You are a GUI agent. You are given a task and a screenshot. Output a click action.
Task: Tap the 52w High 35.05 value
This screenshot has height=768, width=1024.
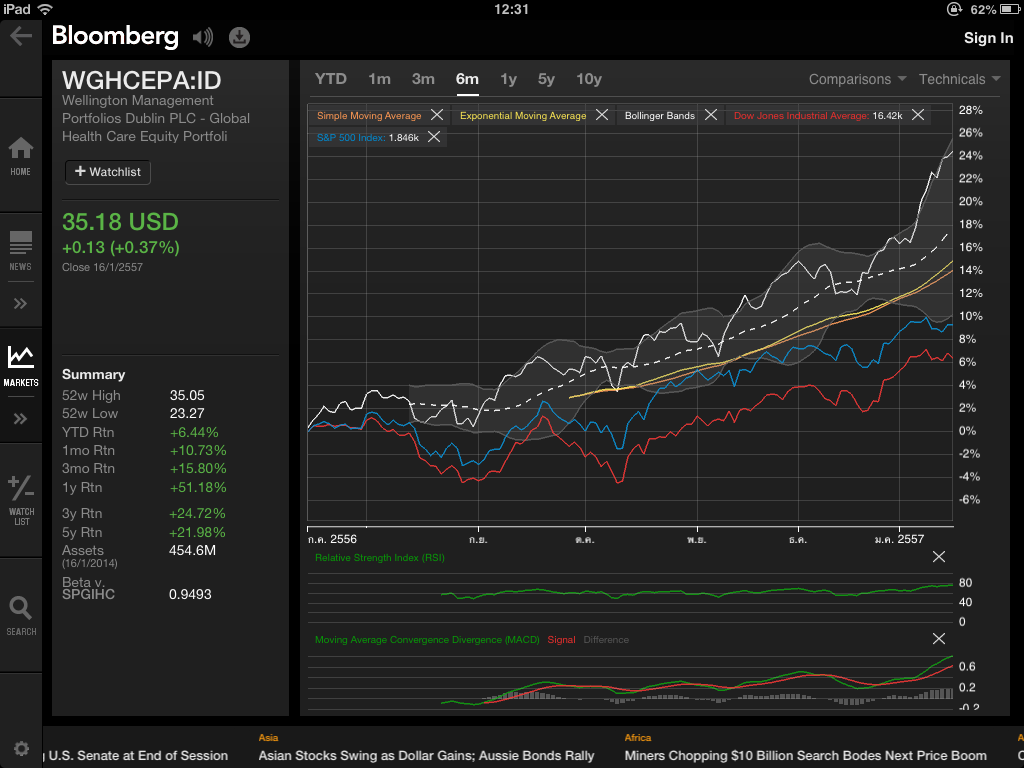click(187, 395)
